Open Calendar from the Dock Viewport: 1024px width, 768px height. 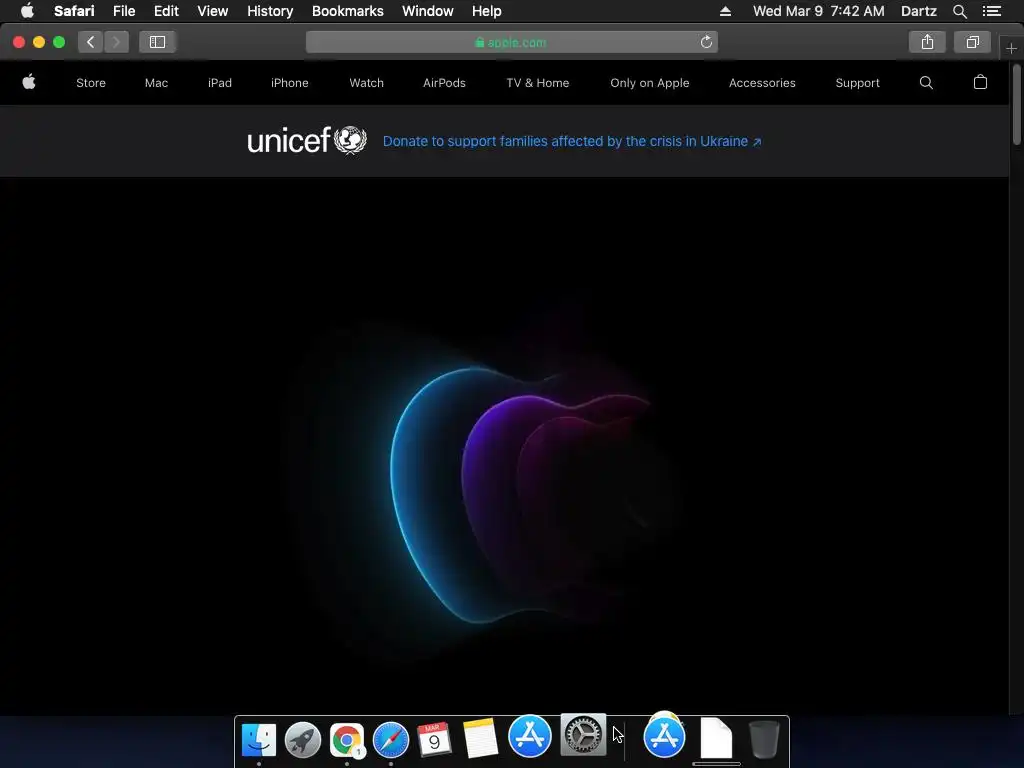[434, 740]
